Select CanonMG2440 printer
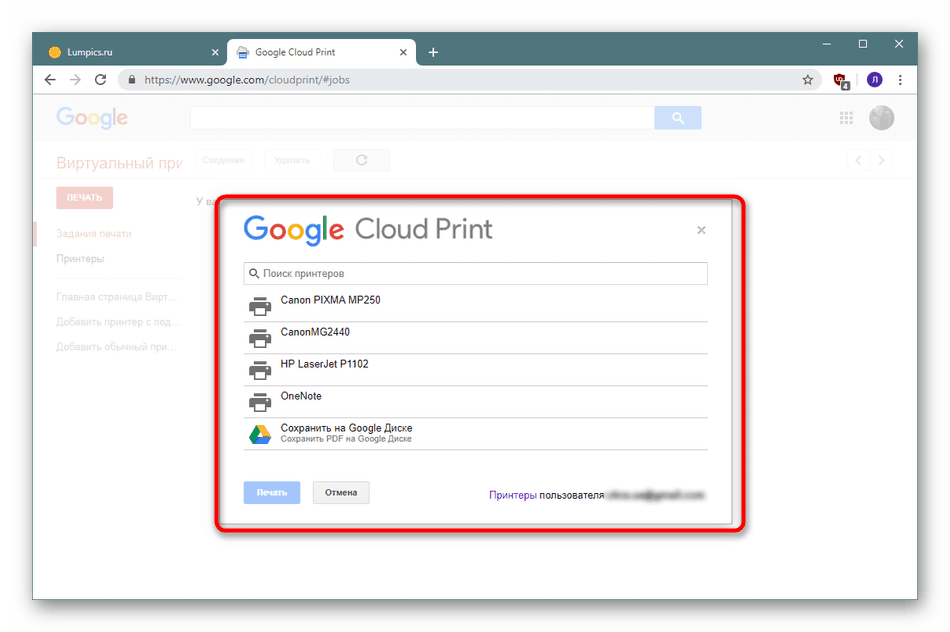This screenshot has width=950, height=632. [476, 338]
